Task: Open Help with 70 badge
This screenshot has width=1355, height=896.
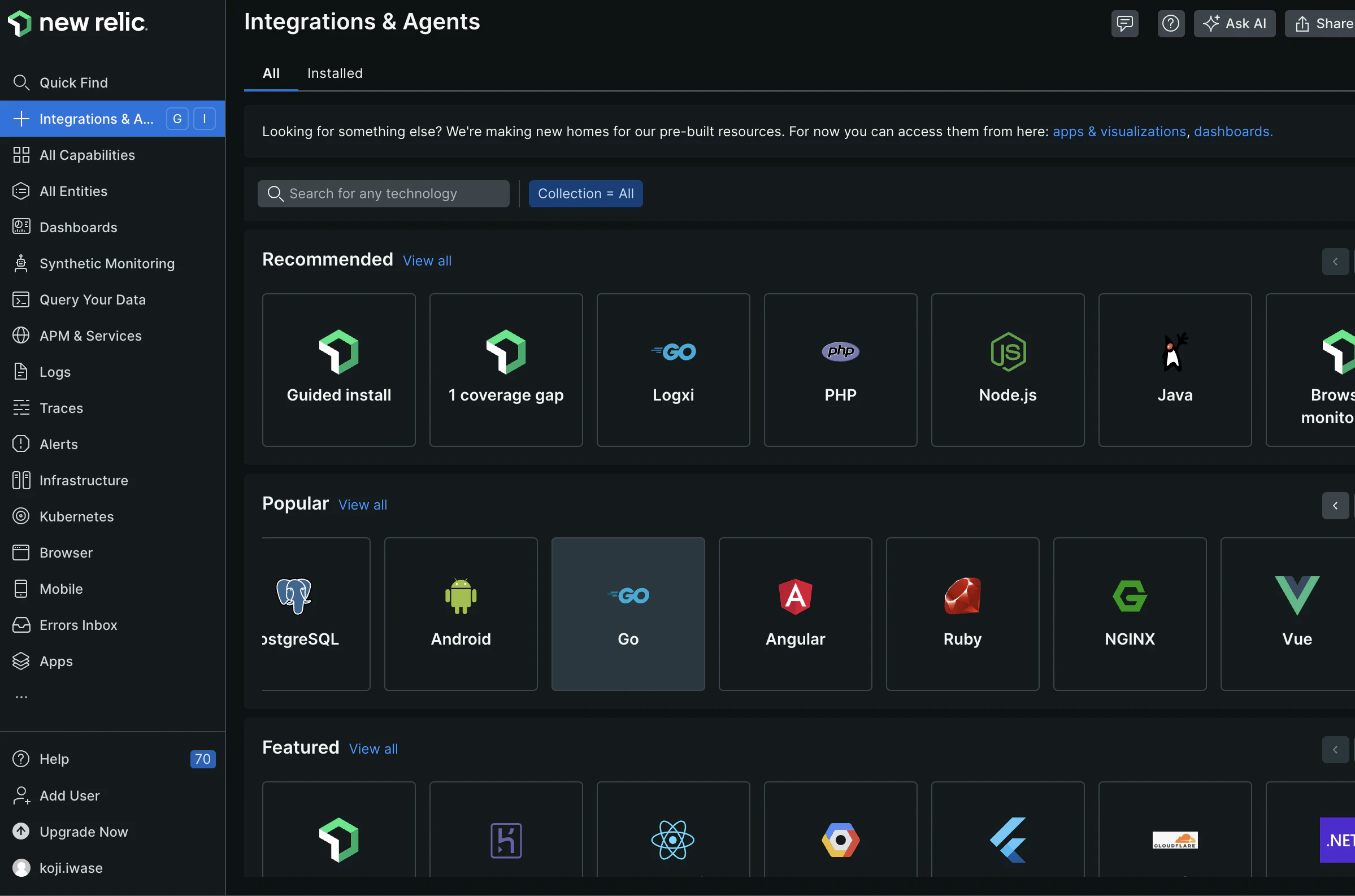Action: click(x=112, y=759)
